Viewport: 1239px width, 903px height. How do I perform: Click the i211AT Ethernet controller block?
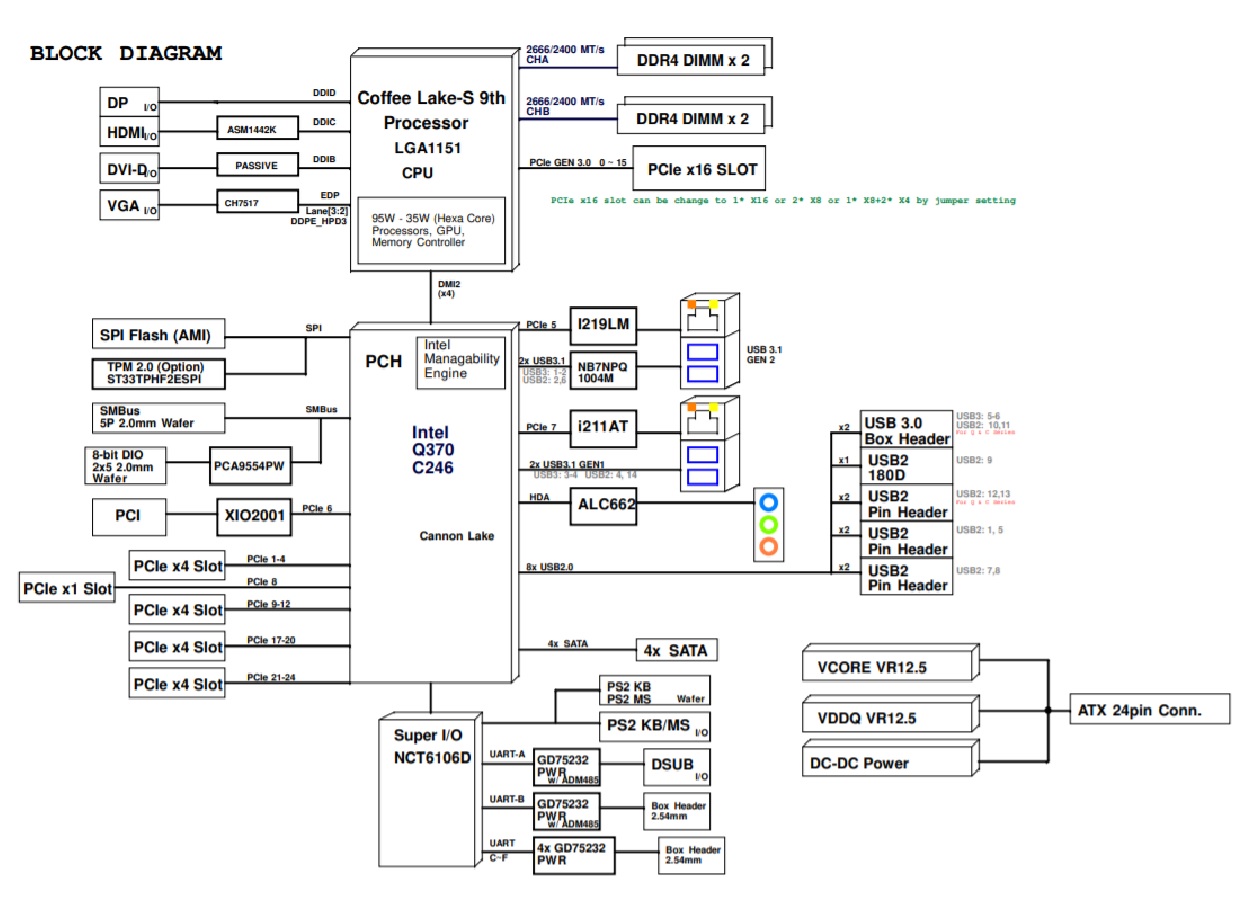[x=604, y=427]
